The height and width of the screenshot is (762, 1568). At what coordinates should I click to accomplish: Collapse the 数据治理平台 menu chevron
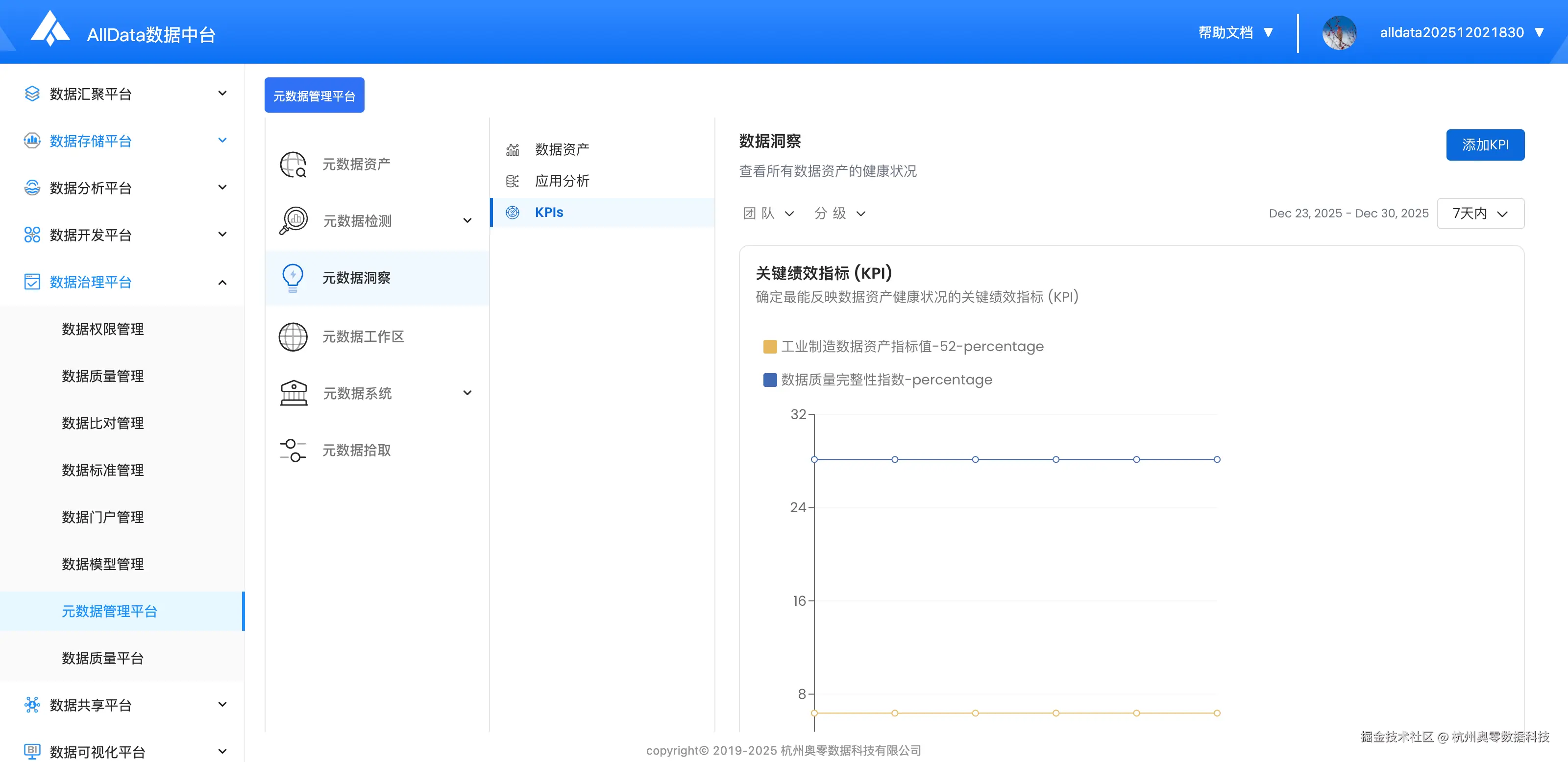pyautogui.click(x=223, y=282)
